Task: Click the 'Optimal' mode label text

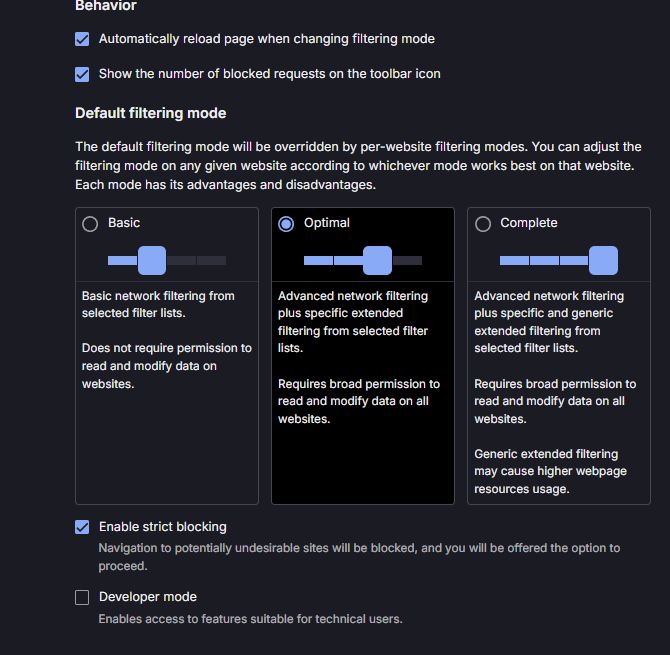Action: pos(327,223)
